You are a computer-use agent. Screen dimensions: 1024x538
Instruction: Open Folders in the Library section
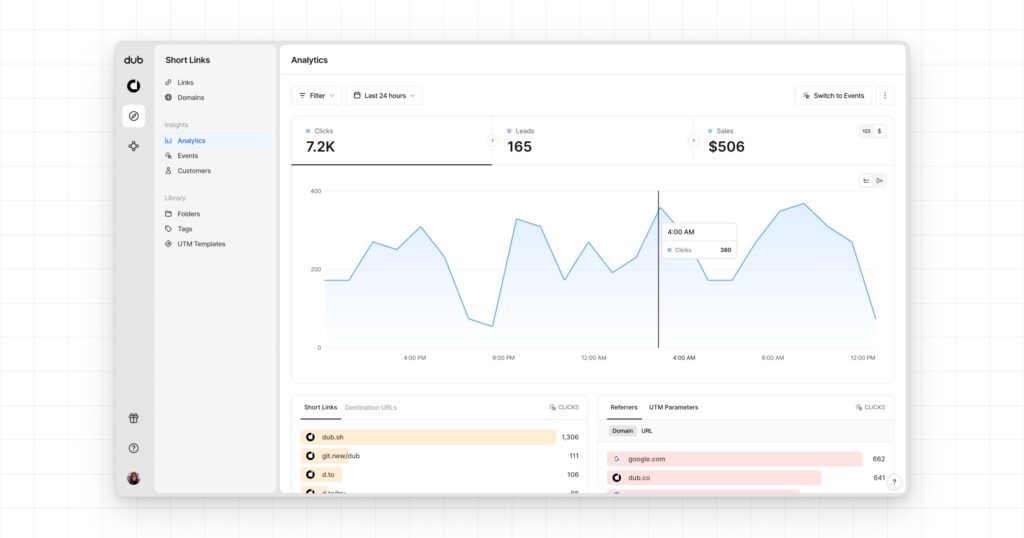[216, 214]
